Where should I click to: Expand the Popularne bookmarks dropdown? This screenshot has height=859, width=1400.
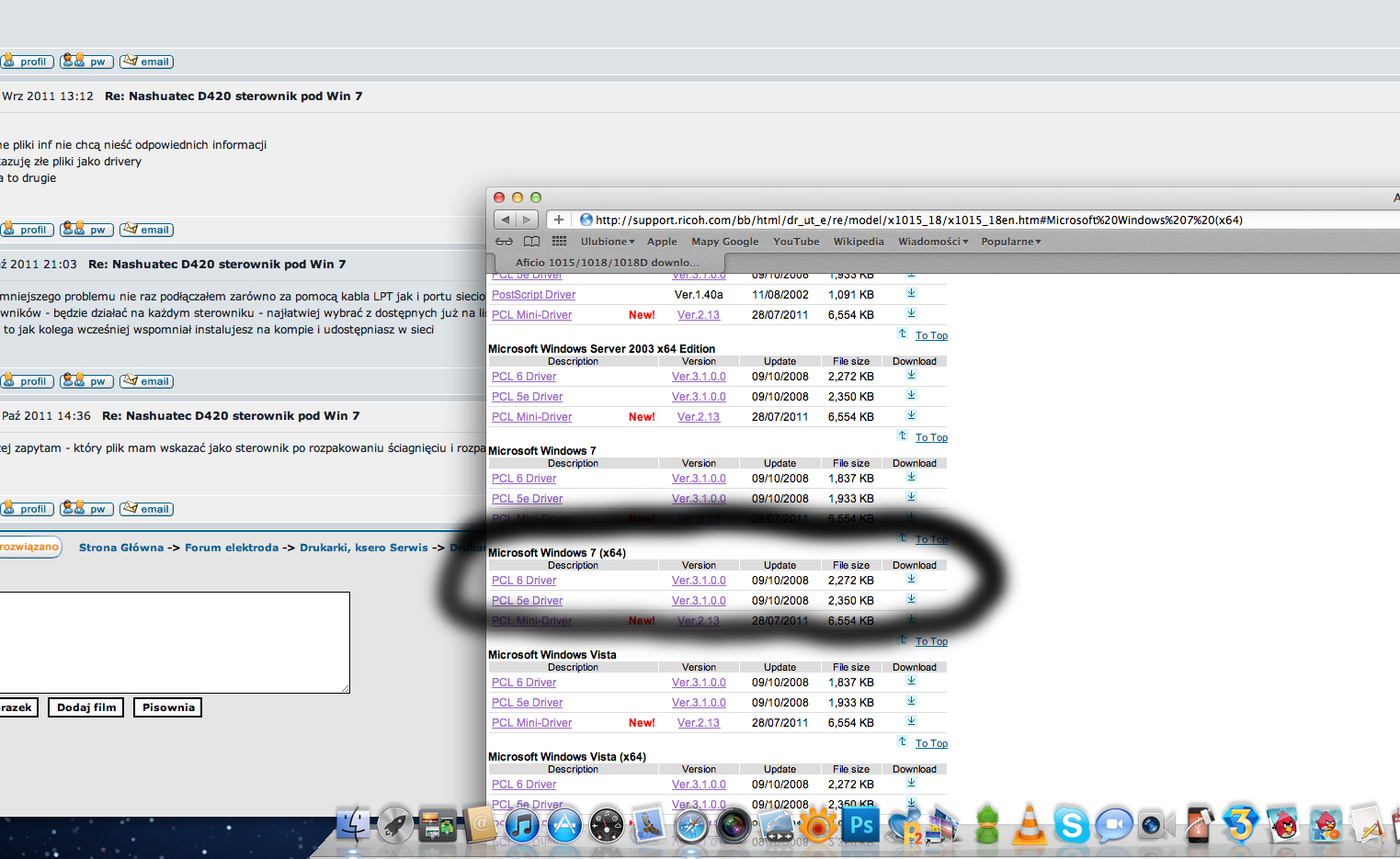pos(1011,242)
